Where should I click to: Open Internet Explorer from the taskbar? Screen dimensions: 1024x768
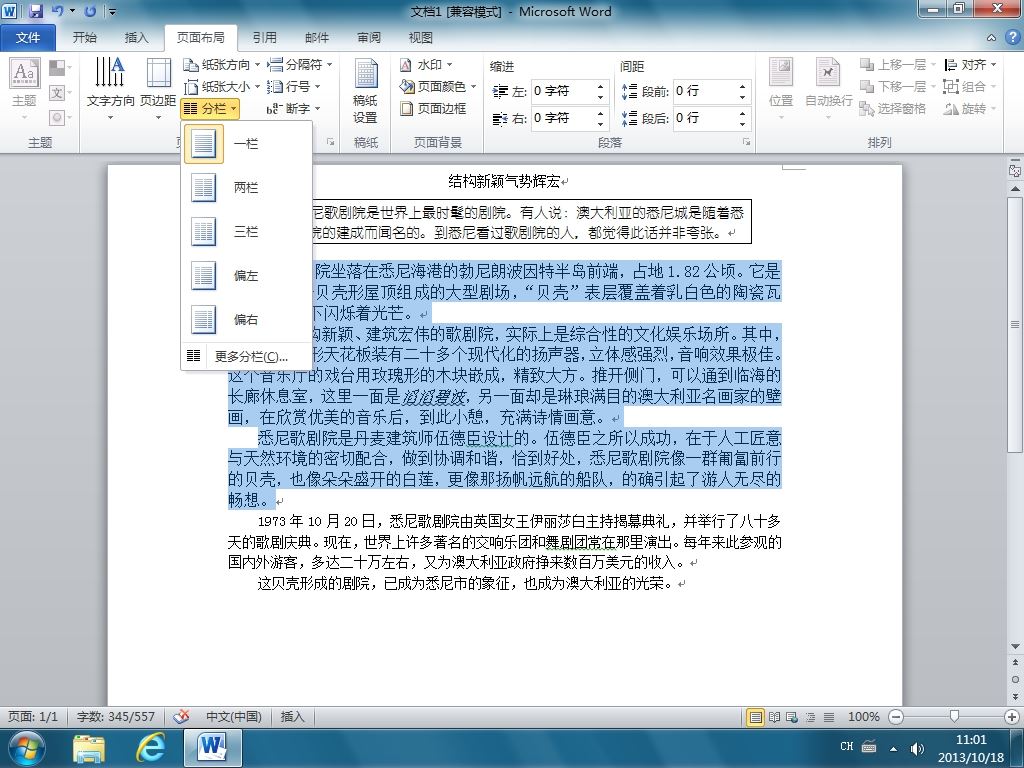(x=150, y=748)
